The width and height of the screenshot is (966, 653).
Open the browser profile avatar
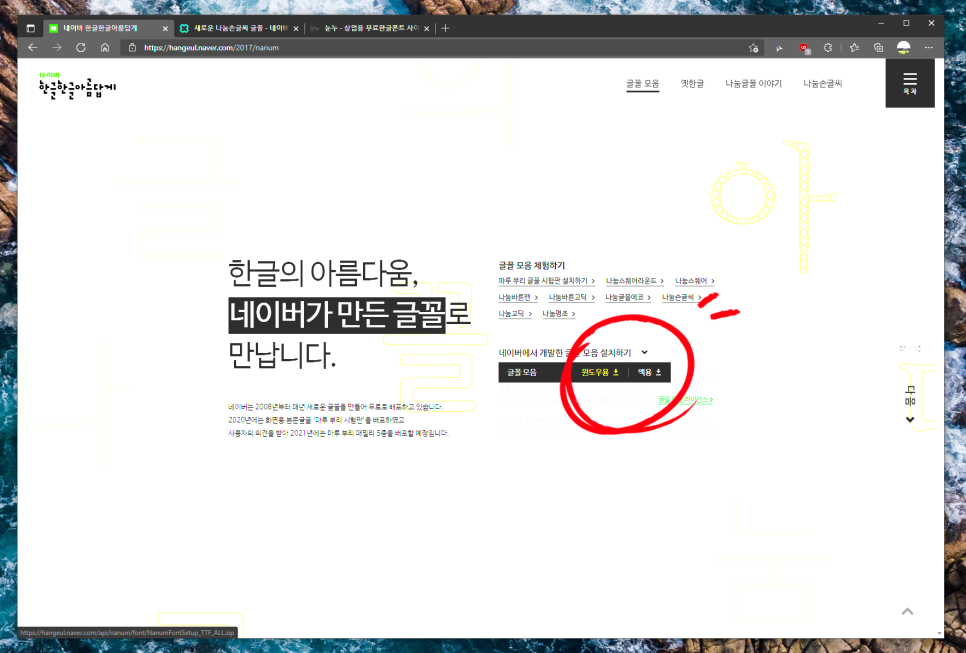tap(903, 47)
